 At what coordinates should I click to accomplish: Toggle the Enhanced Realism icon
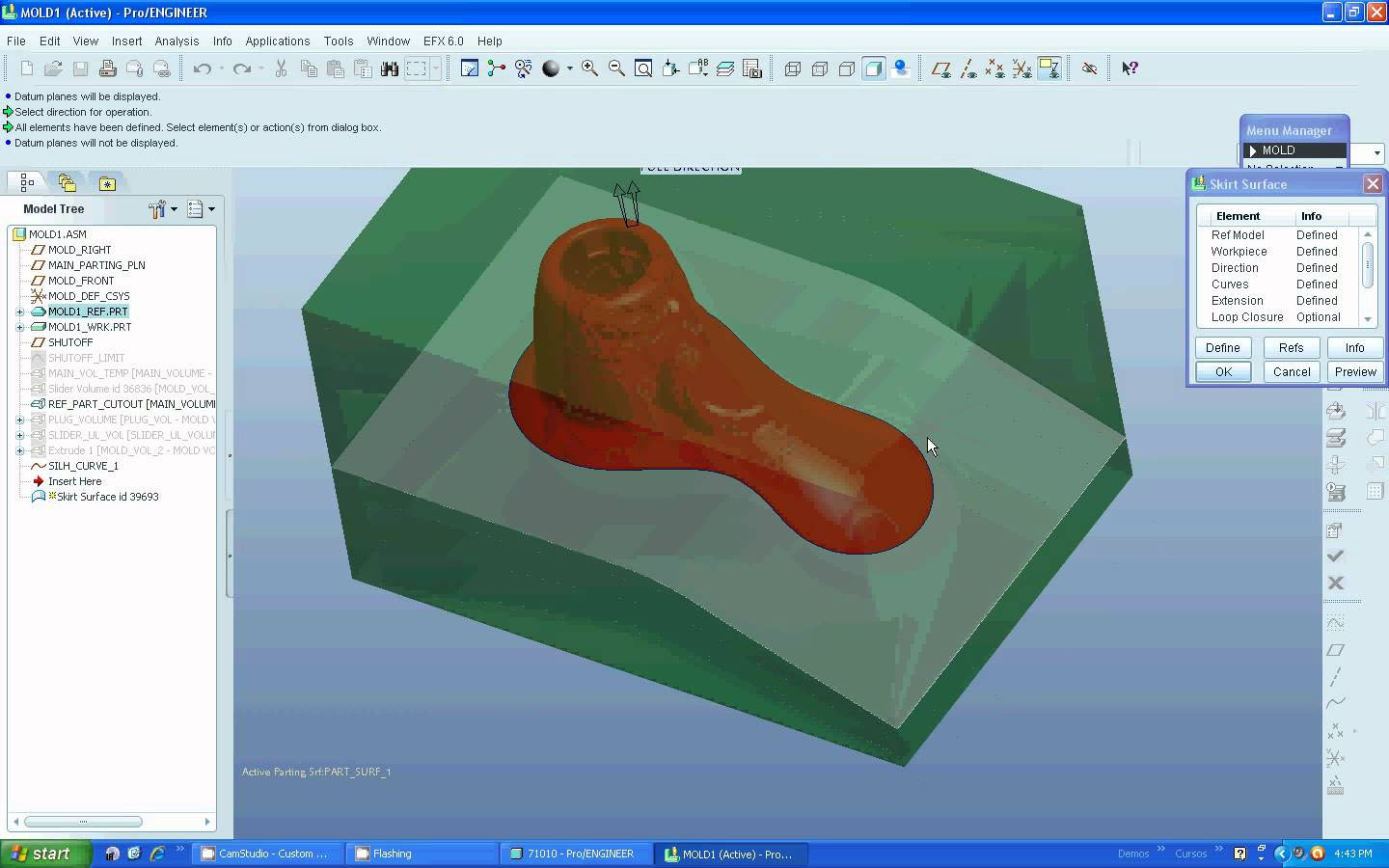901,68
